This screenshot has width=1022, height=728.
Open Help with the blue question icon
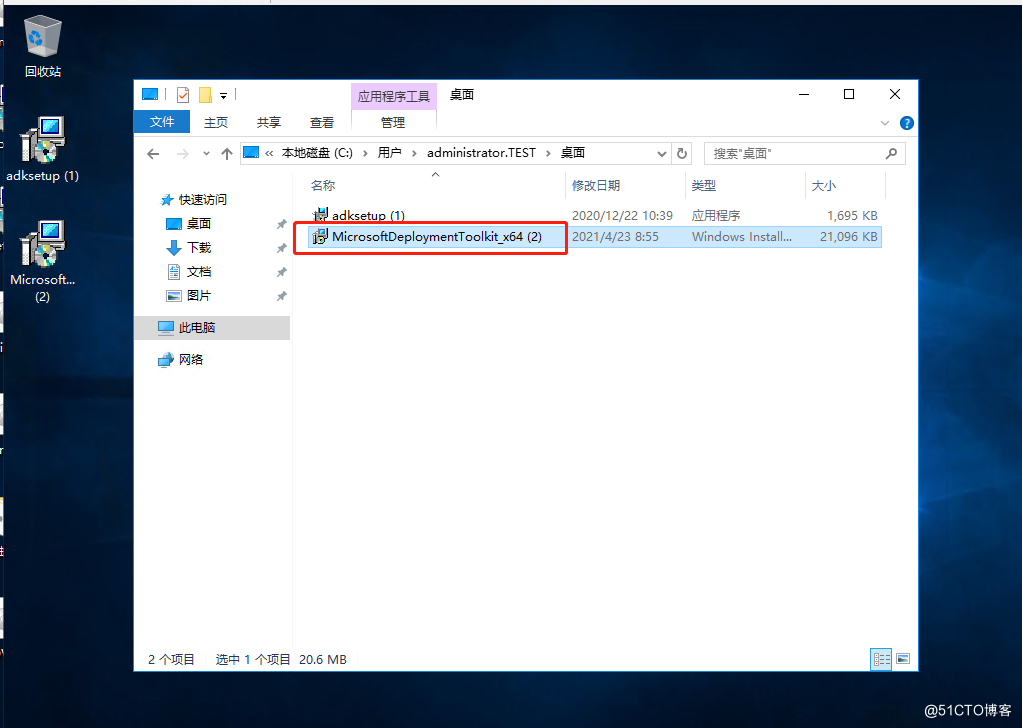(906, 123)
